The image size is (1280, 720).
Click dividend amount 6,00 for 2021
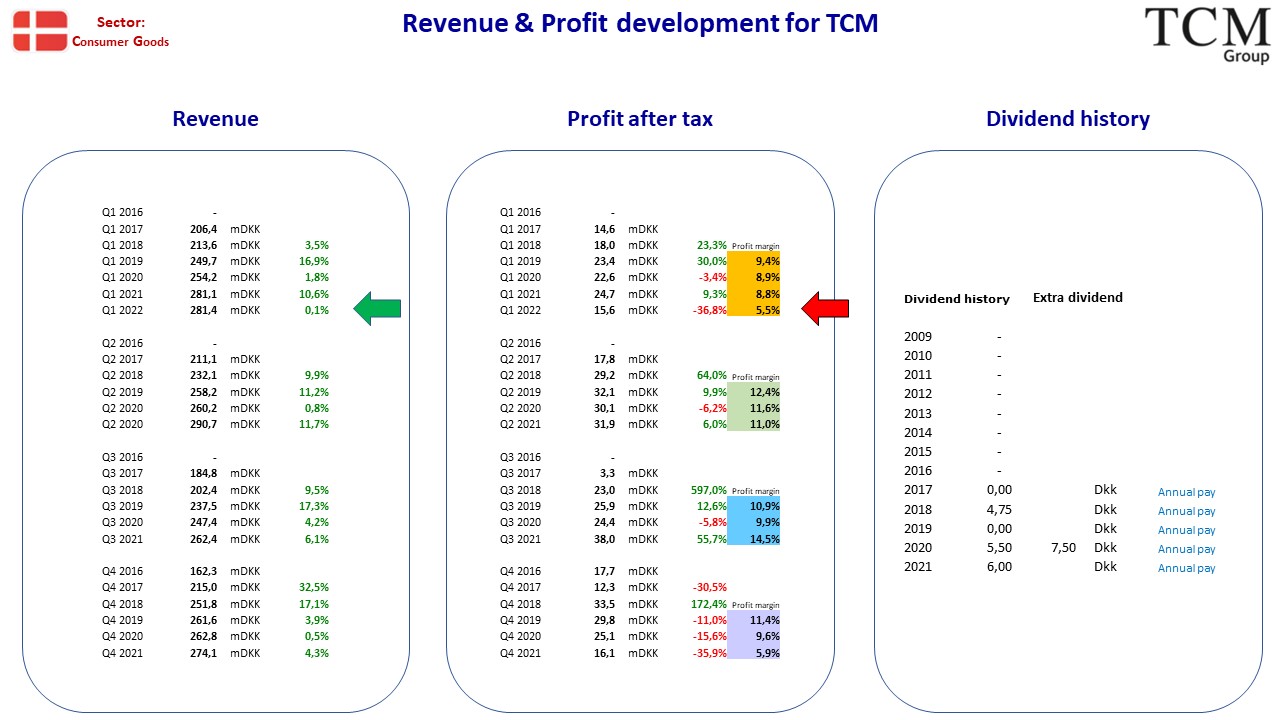[x=999, y=566]
